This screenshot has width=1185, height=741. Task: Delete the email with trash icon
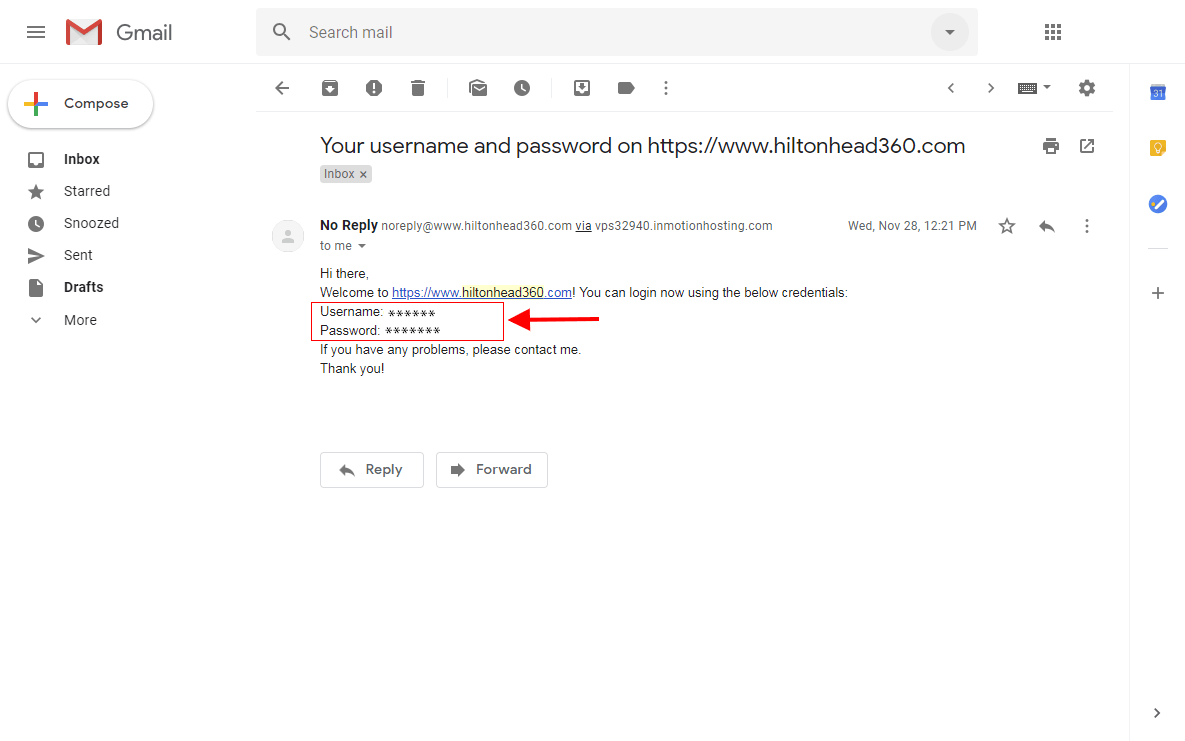pos(418,88)
